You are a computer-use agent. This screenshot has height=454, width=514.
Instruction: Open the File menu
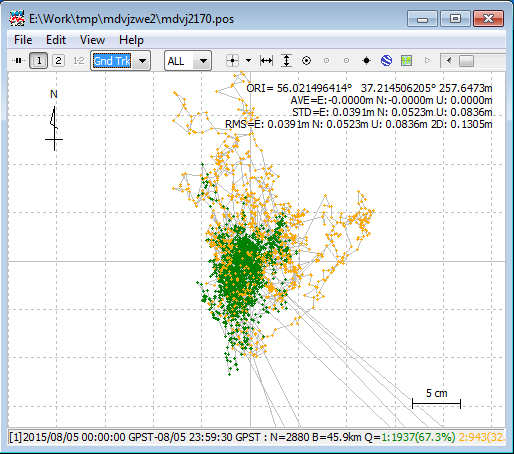click(23, 40)
